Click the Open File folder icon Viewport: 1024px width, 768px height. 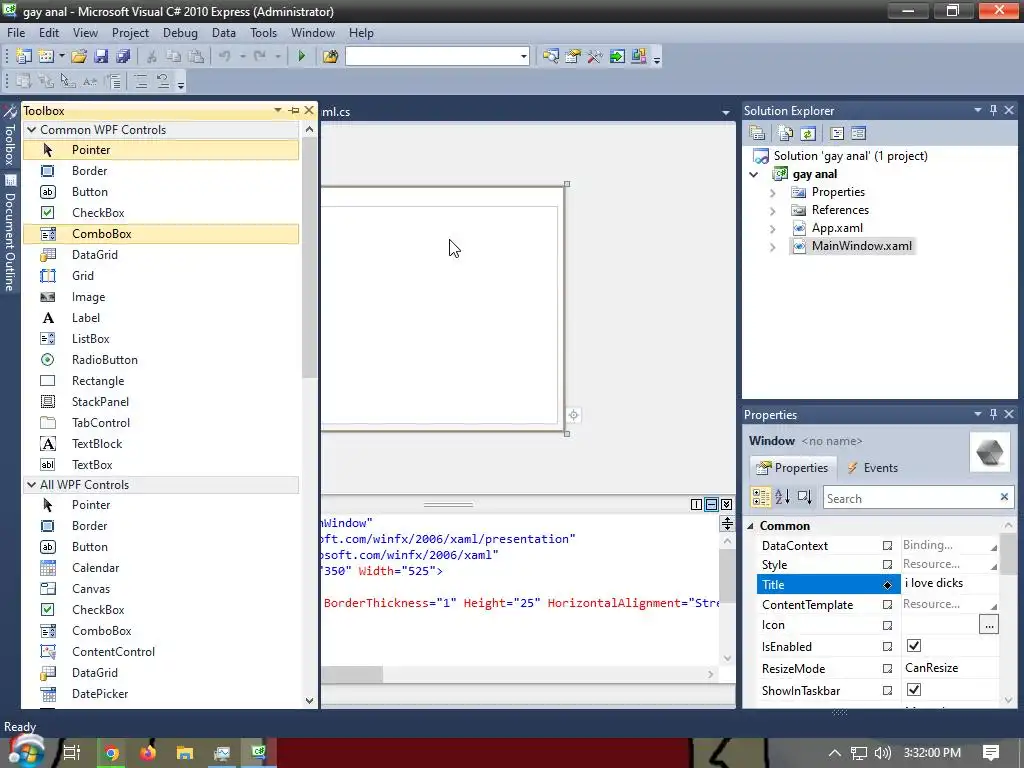79,56
